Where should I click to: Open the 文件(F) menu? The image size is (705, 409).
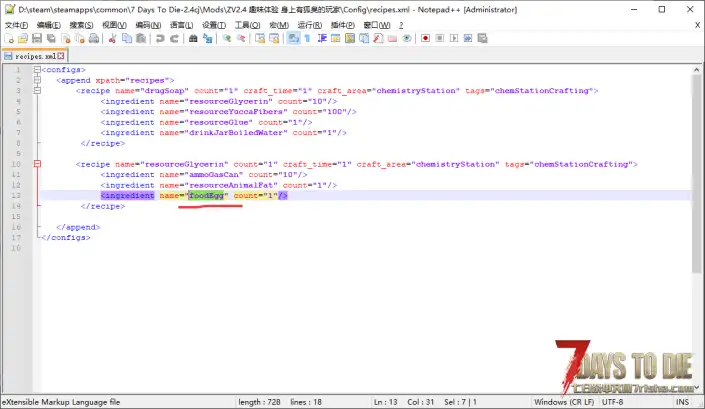pos(17,23)
